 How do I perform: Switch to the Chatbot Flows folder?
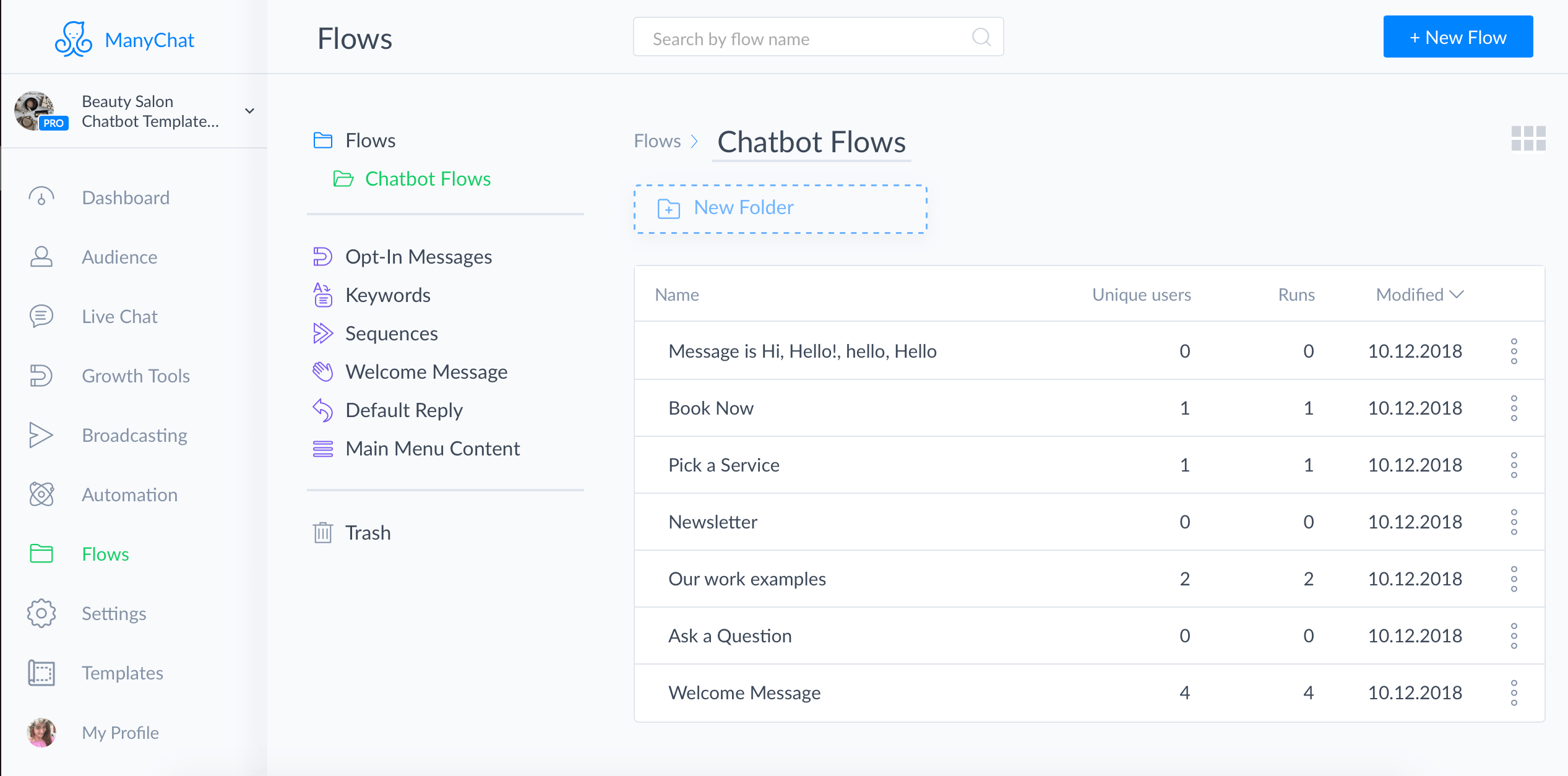tap(428, 179)
